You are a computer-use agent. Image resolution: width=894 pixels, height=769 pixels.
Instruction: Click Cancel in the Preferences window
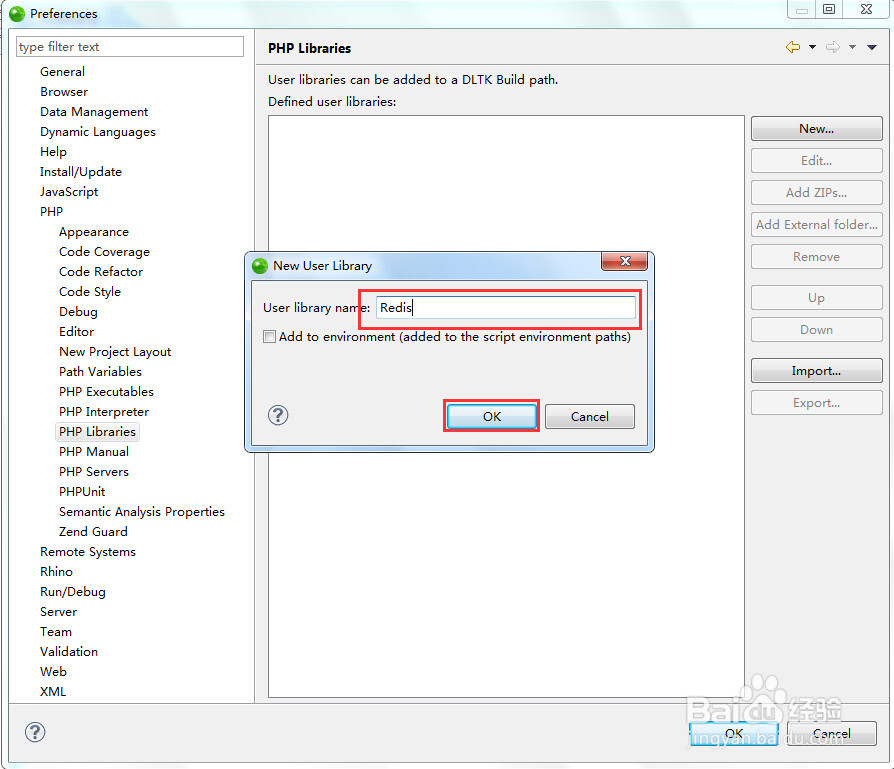coord(831,734)
